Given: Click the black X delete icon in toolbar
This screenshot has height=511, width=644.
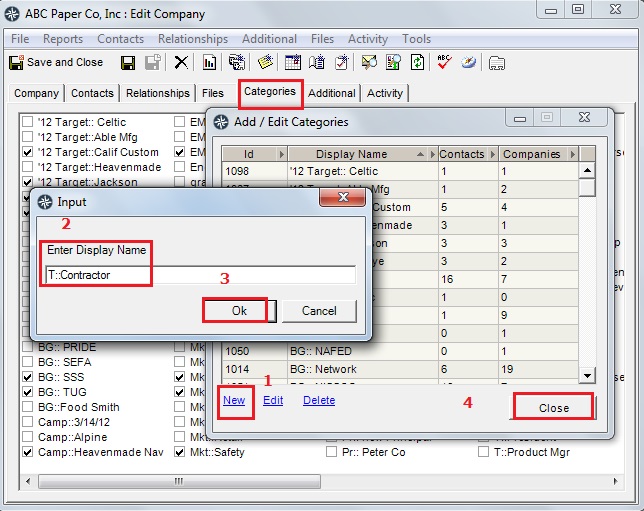Looking at the screenshot, I should [181, 63].
